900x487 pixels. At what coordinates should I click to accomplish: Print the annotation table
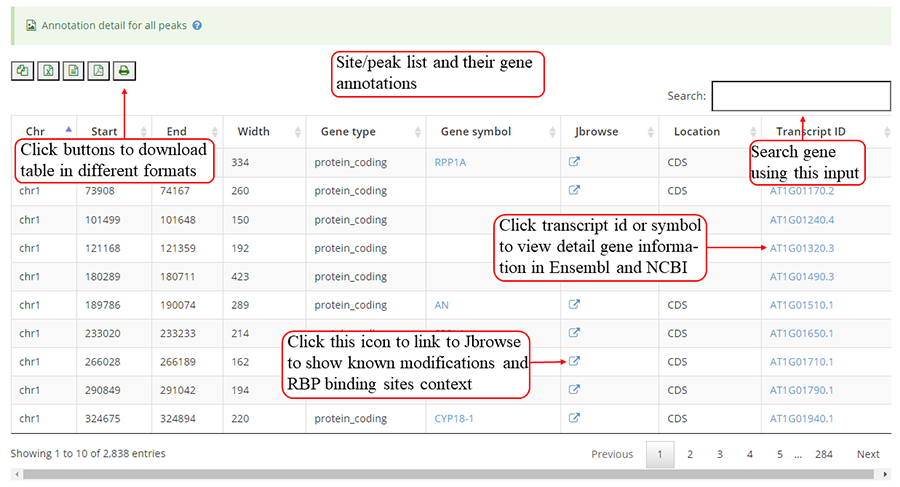tap(124, 70)
